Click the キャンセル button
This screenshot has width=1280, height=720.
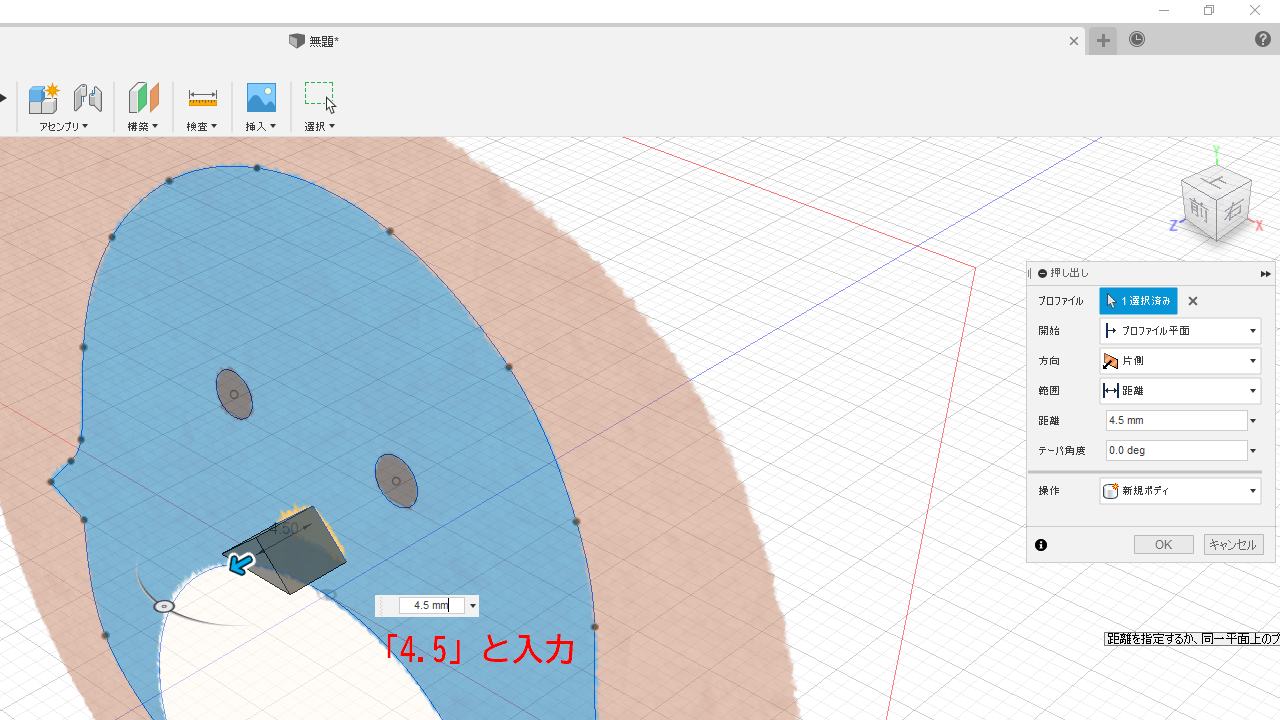(x=1233, y=545)
